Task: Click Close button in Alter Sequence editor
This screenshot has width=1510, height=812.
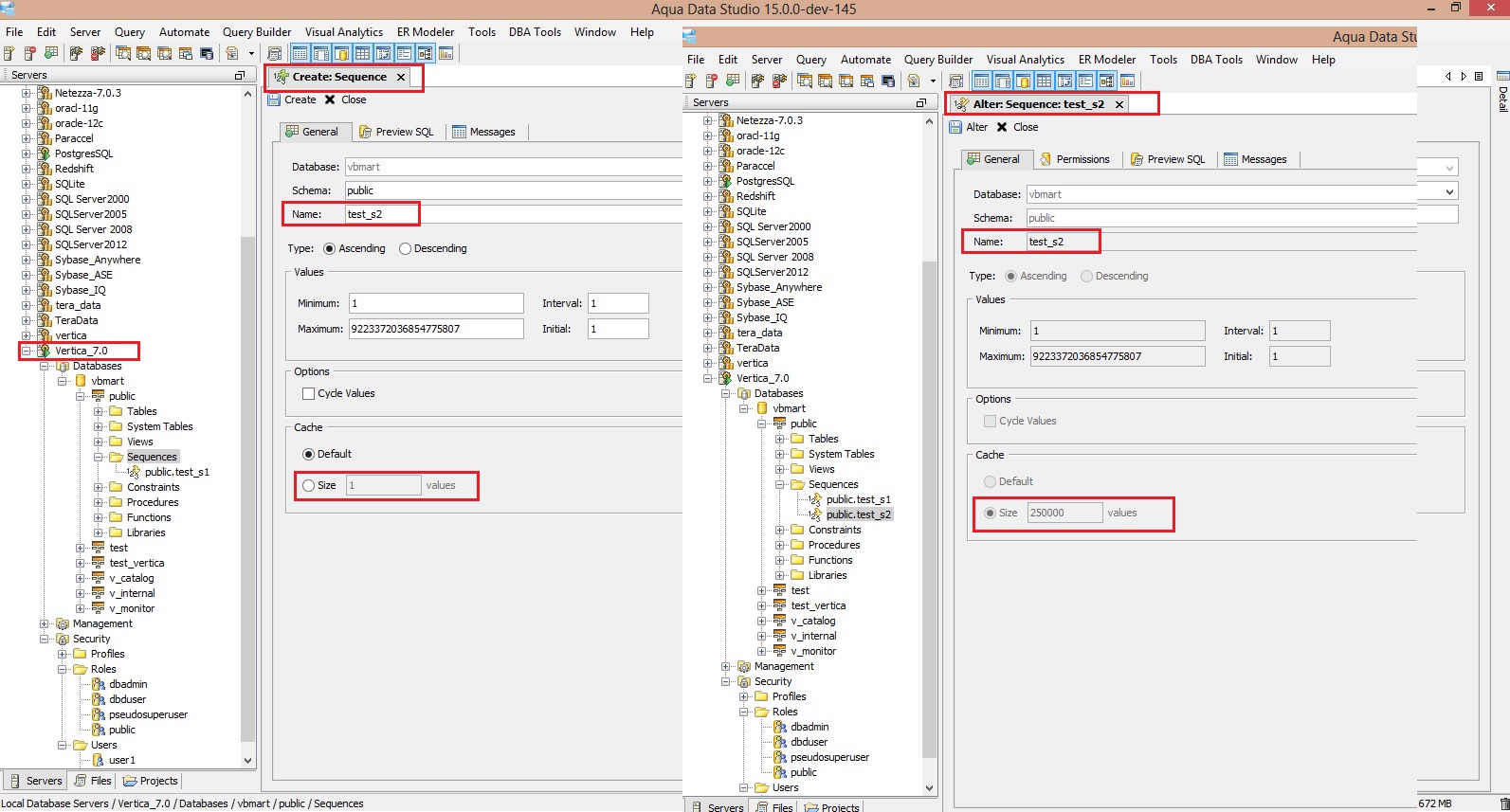Action: (1017, 127)
